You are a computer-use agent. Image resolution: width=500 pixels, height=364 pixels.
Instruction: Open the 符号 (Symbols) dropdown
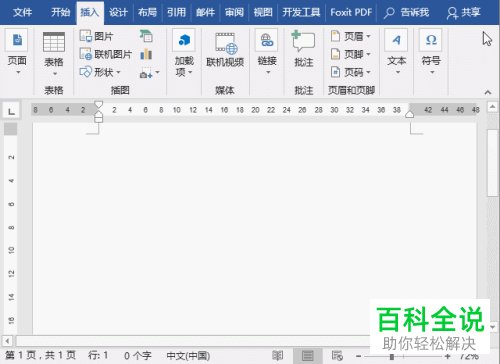(431, 52)
